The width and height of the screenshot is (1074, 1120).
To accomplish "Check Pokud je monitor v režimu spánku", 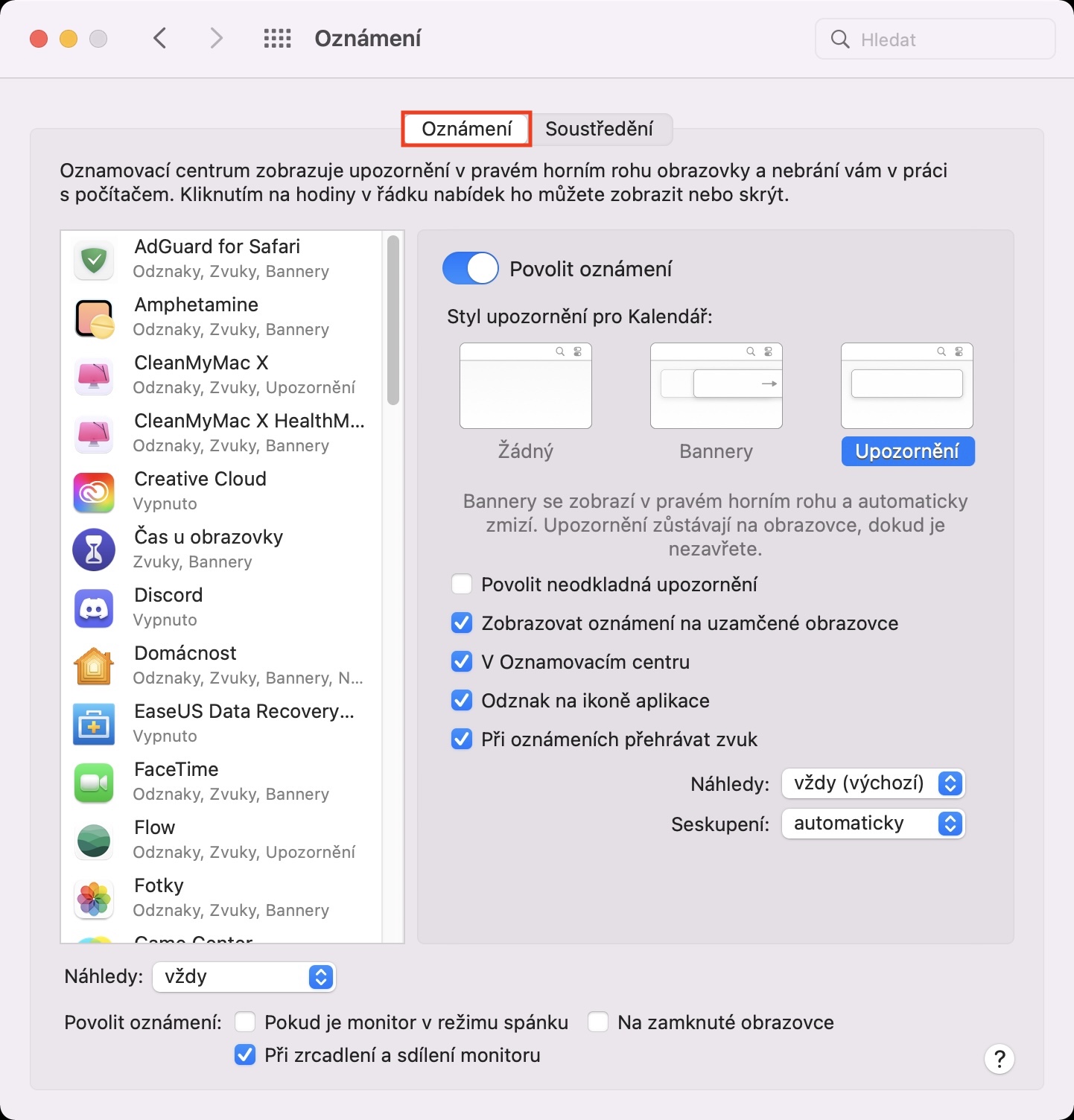I will point(245,1022).
